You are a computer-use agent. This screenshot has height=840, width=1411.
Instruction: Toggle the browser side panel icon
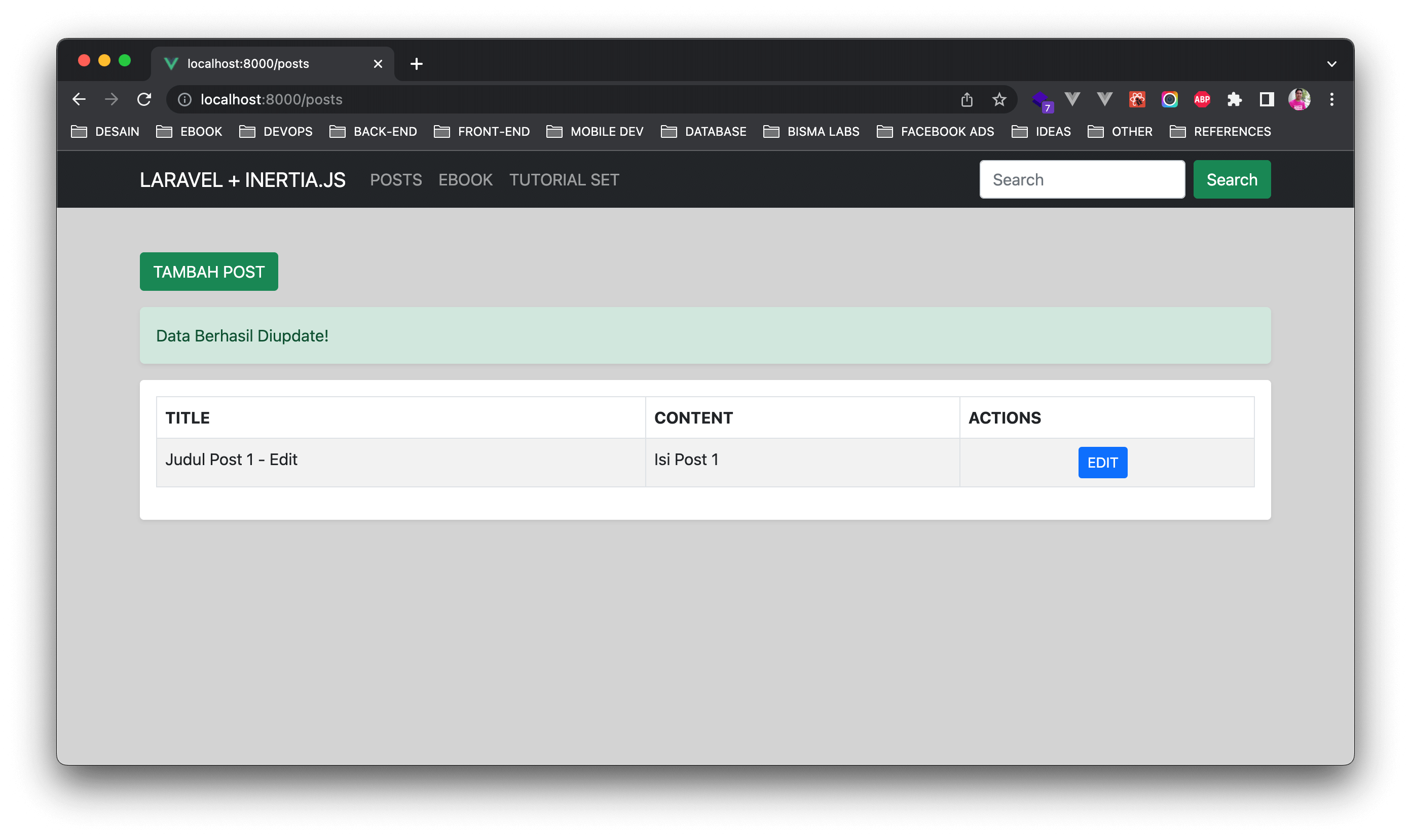point(1267,100)
